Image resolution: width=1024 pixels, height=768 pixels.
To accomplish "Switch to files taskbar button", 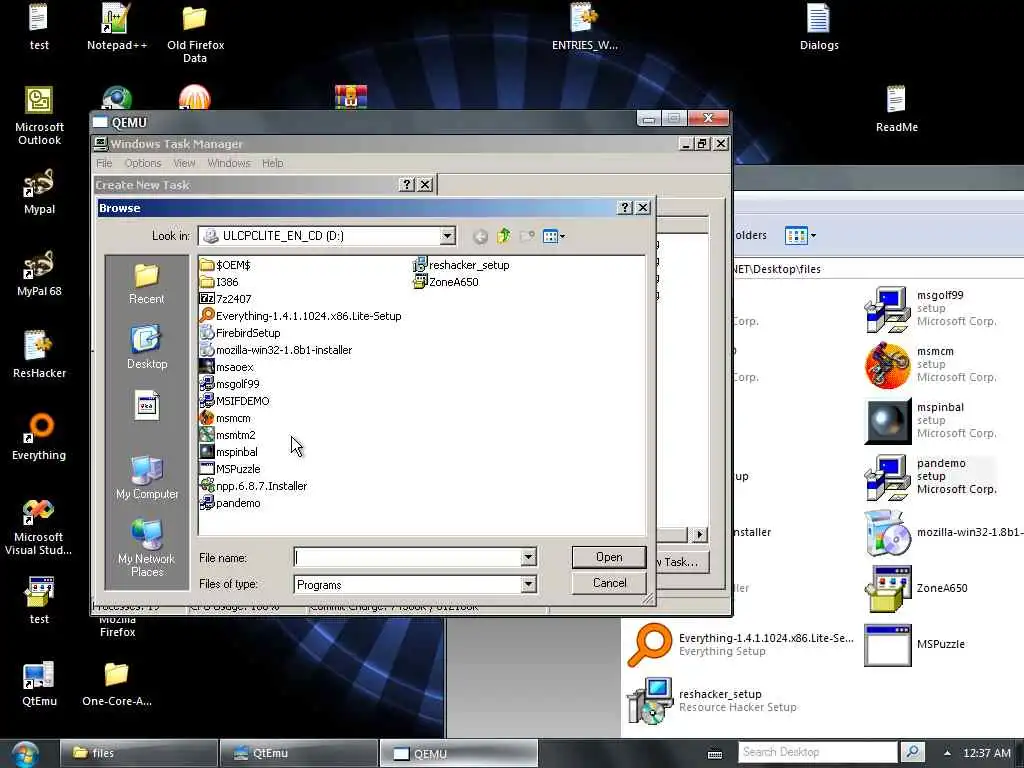I will pos(138,753).
